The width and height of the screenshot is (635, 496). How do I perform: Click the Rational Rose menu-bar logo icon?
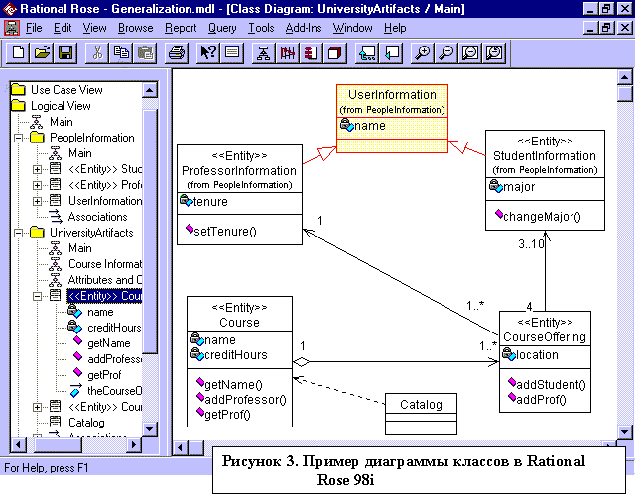tap(11, 28)
